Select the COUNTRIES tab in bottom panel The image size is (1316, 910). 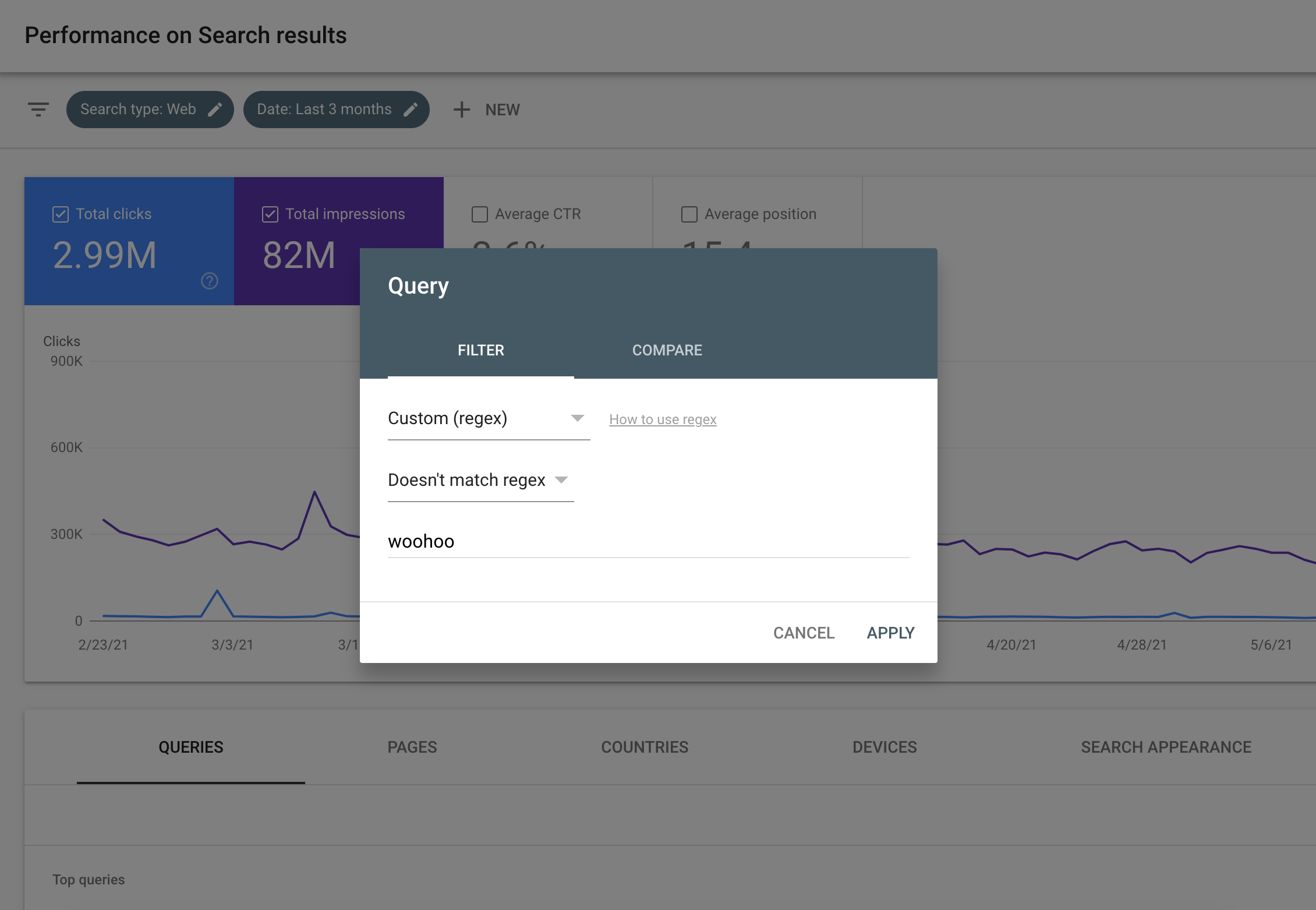pos(644,746)
